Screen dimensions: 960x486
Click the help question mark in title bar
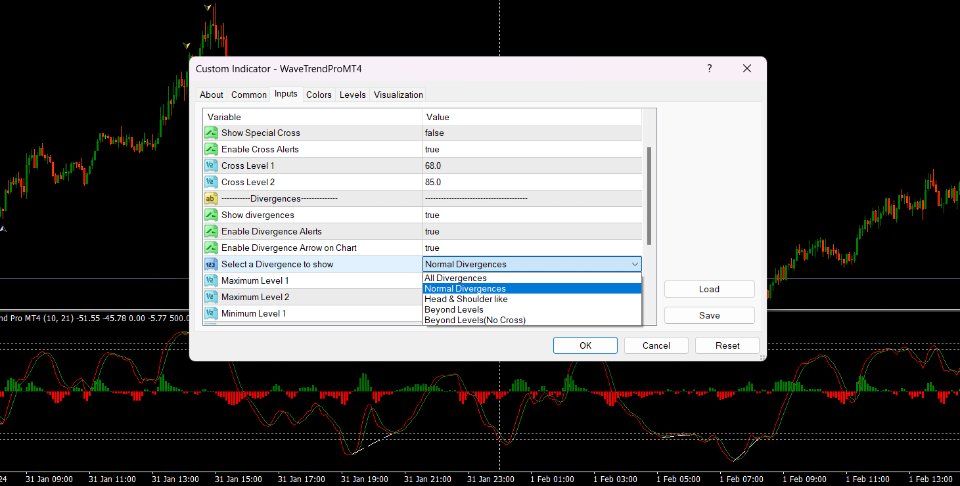pos(710,69)
